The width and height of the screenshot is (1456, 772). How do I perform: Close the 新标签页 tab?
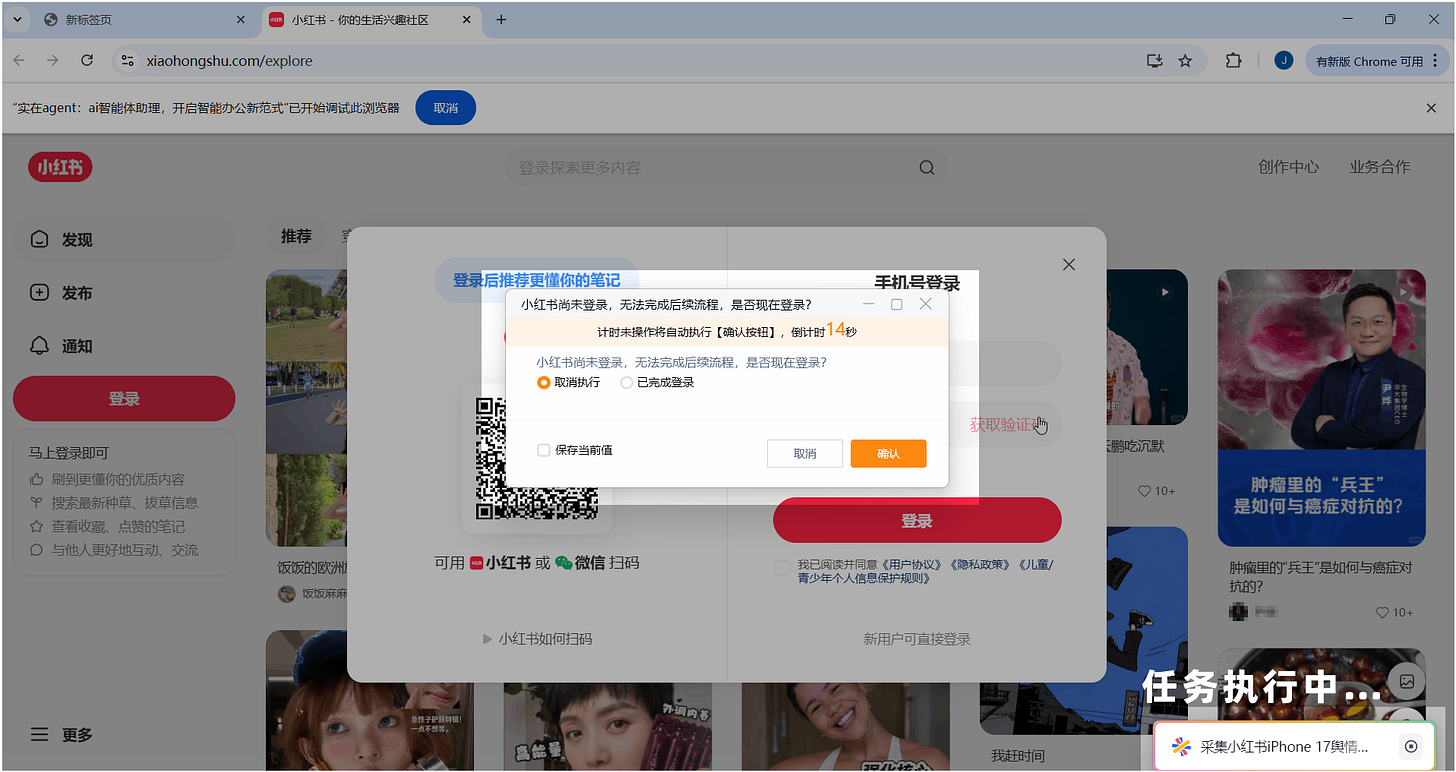(x=240, y=19)
